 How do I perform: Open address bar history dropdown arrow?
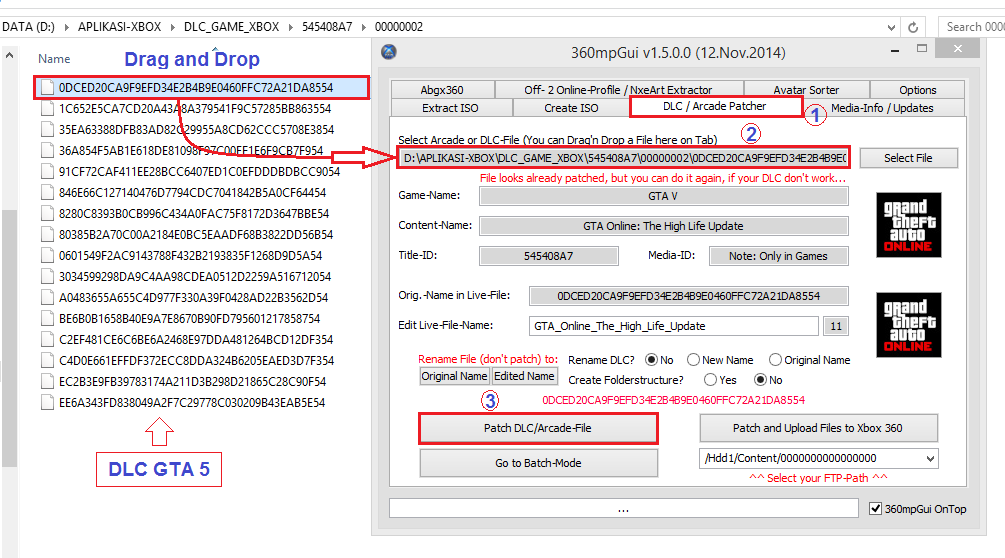pyautogui.click(x=891, y=28)
